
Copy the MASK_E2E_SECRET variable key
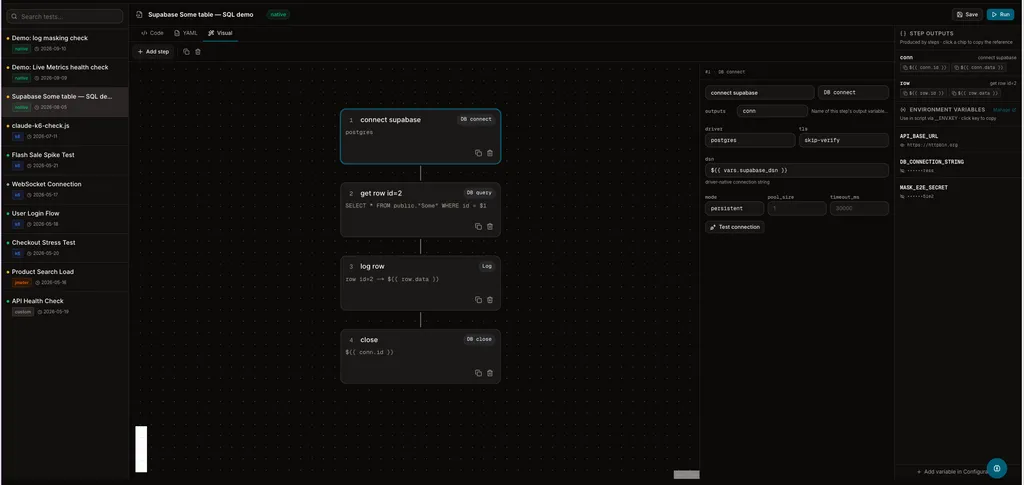click(923, 187)
